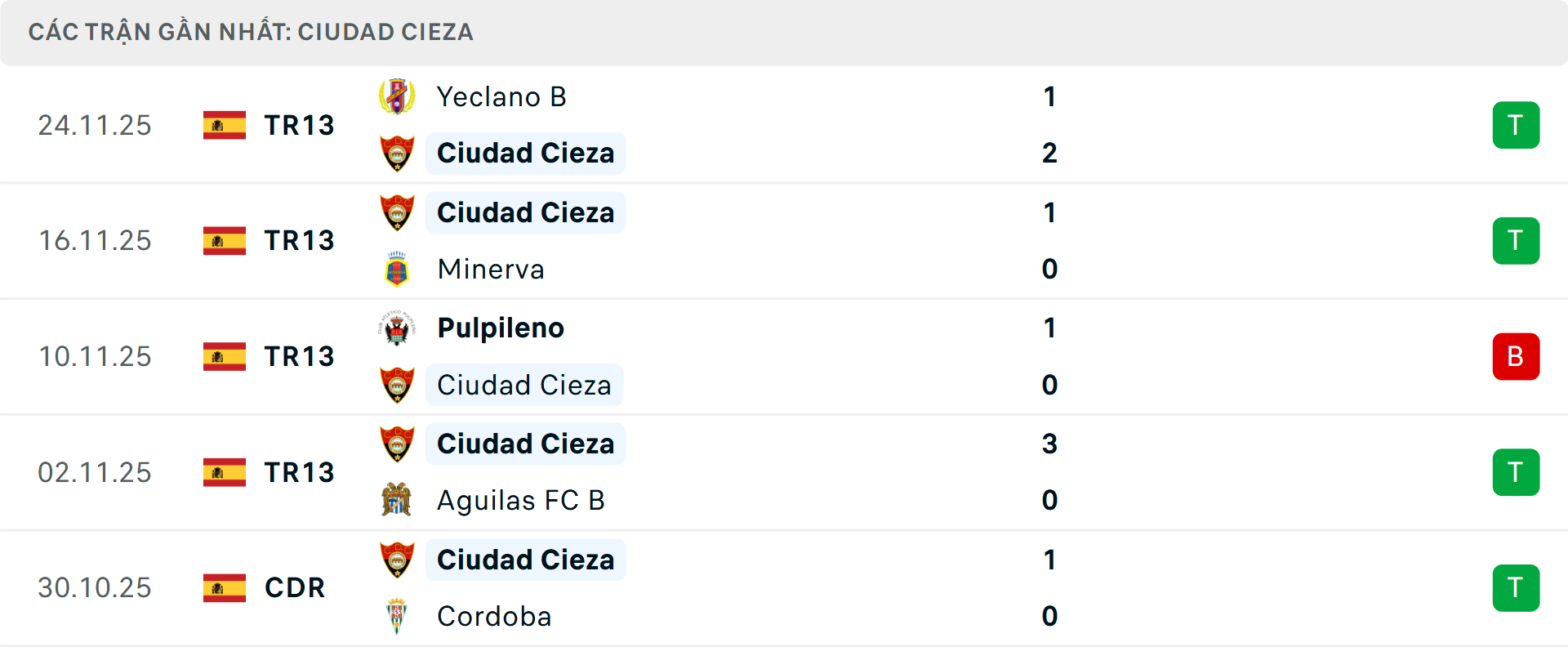Open the Minerva team link
The width and height of the screenshot is (1568, 647).
click(x=491, y=270)
